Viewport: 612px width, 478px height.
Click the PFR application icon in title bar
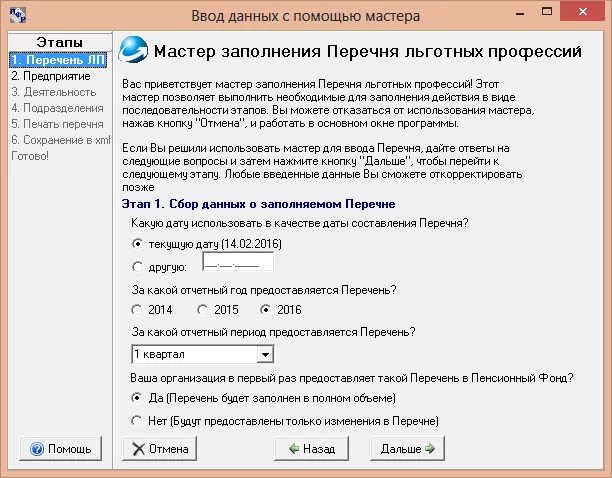[18, 16]
